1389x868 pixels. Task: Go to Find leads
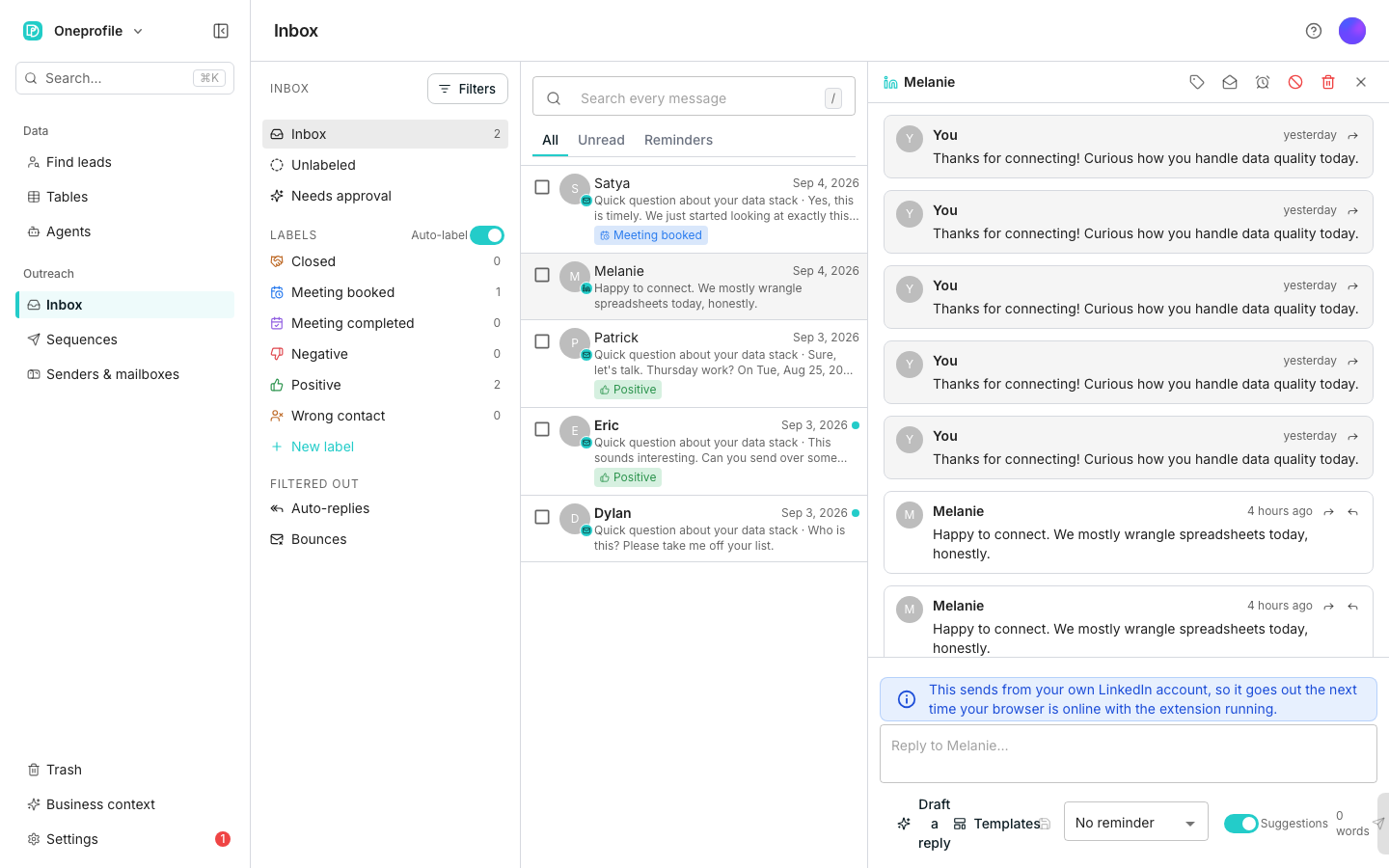(125, 162)
